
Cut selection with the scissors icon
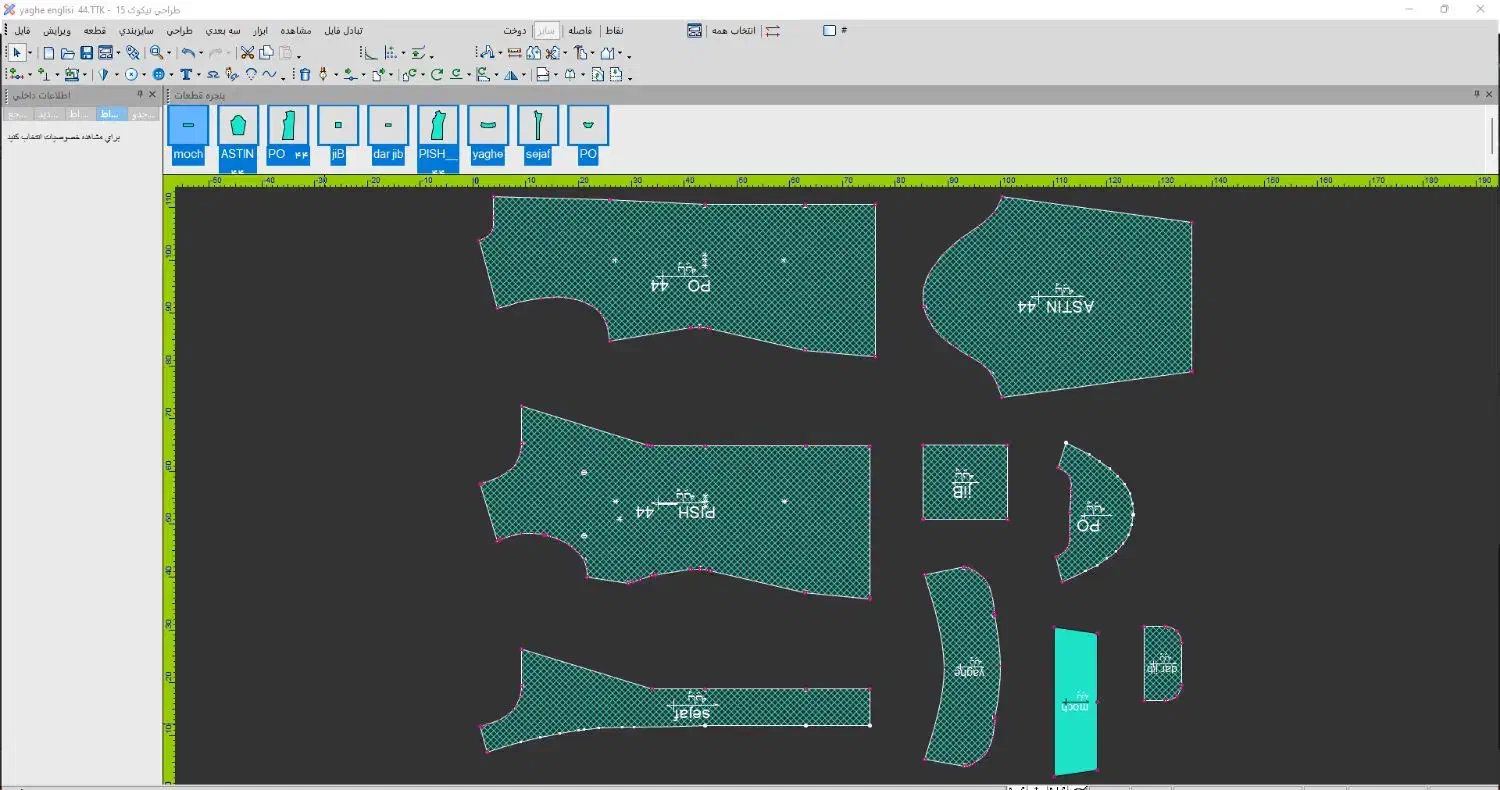pos(246,53)
